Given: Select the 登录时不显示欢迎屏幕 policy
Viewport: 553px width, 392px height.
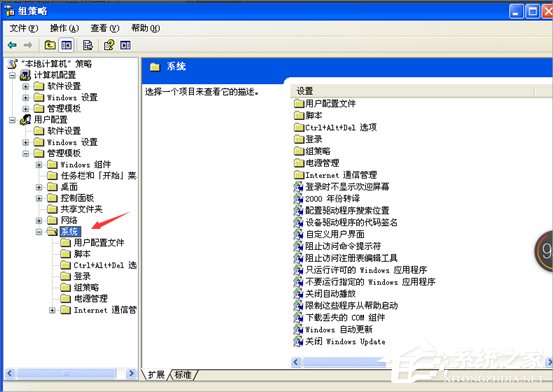Looking at the screenshot, I should (x=341, y=187).
